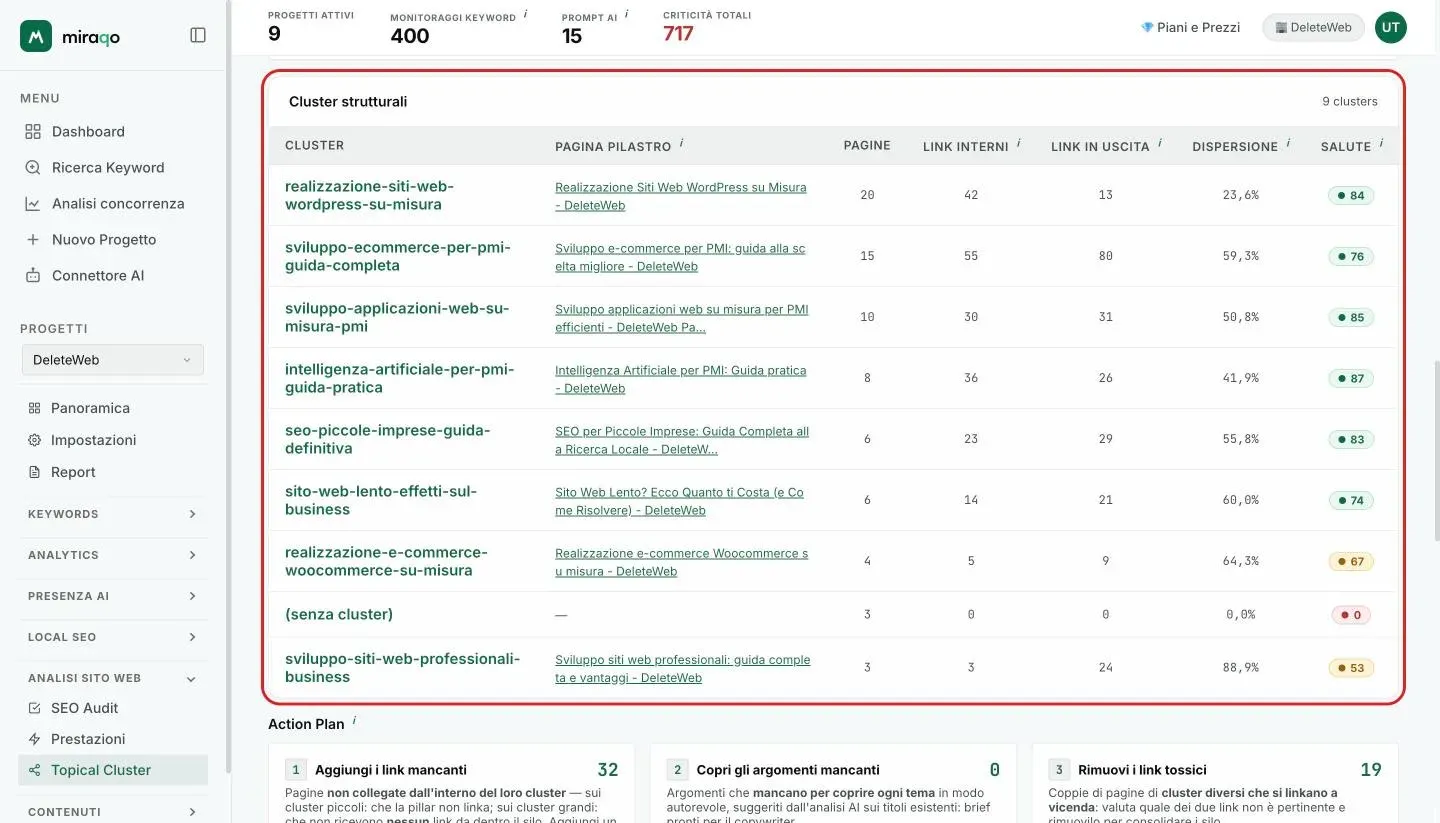Click the Rimuovi i link tossici card
Viewport: 1440px width, 823px height.
point(1215,783)
